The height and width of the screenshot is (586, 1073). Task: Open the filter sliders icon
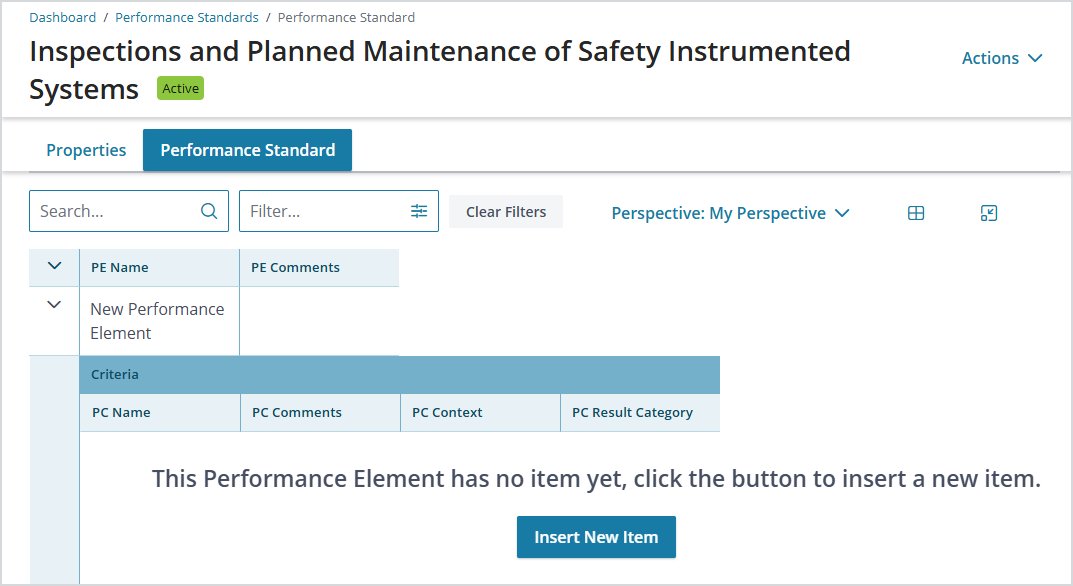(x=419, y=211)
